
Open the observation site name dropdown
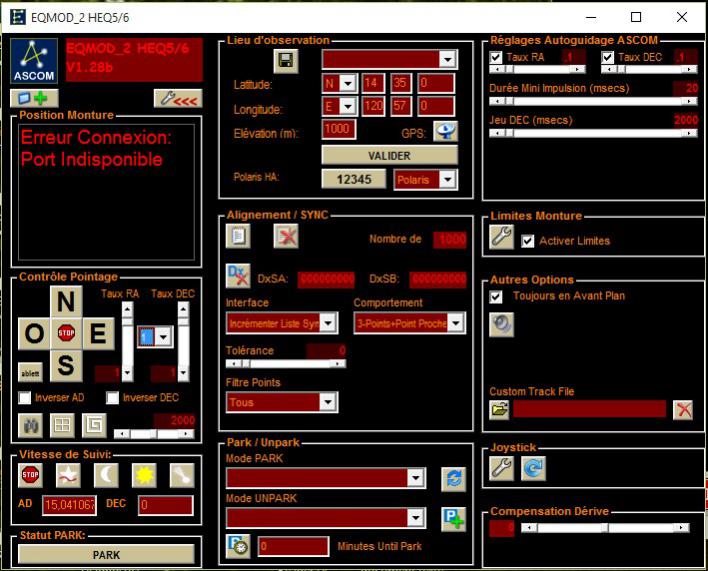point(447,59)
